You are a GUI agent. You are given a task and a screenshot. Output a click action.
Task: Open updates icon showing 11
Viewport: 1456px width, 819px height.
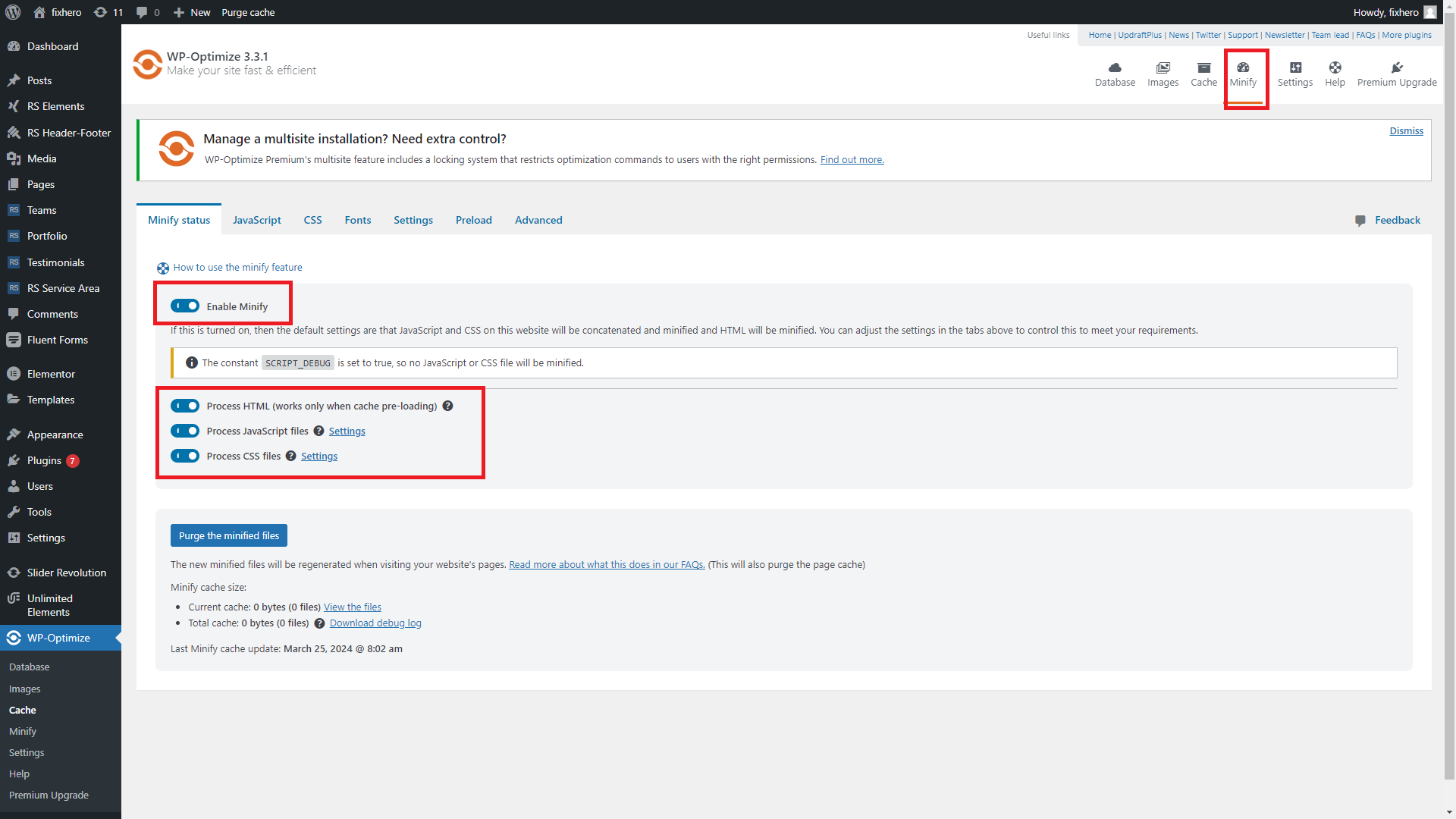click(100, 12)
